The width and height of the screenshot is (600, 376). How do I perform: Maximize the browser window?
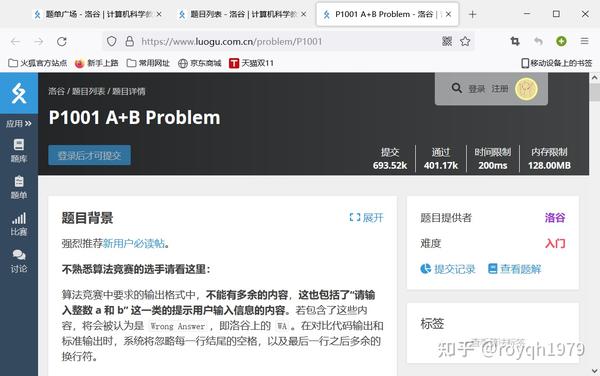coord(556,14)
